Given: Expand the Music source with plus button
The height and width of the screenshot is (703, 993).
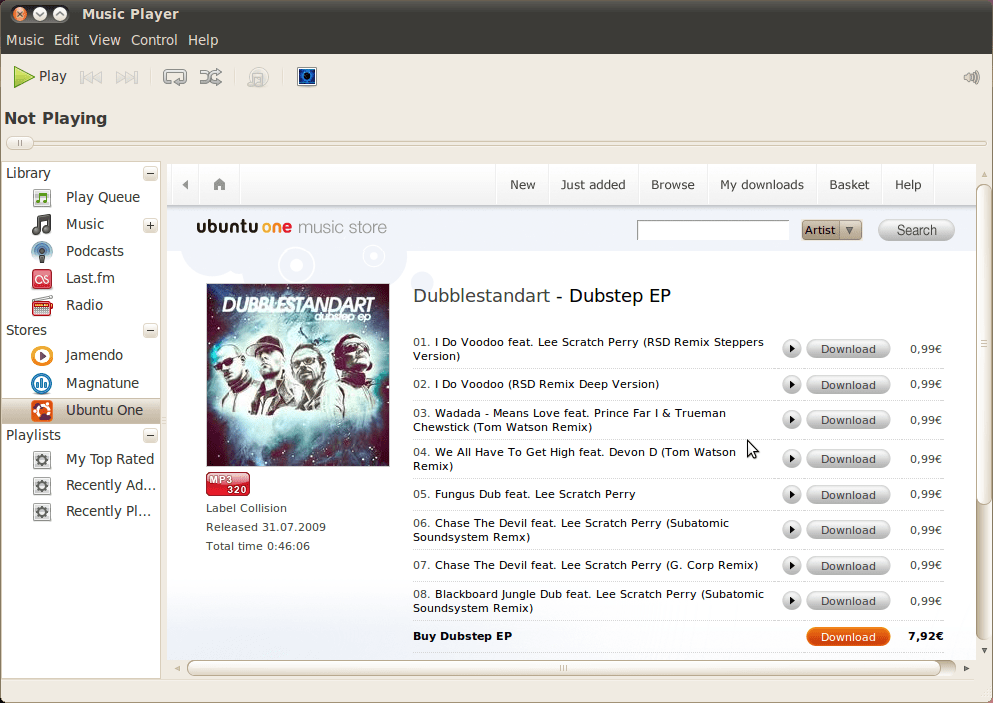Looking at the screenshot, I should [x=150, y=225].
